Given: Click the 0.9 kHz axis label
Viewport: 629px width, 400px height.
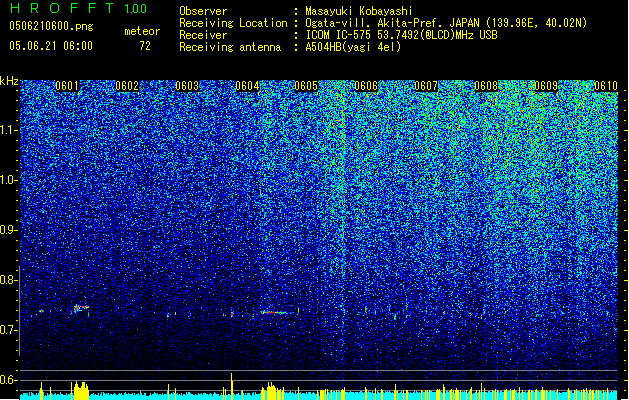Looking at the screenshot, I should (x=9, y=230).
